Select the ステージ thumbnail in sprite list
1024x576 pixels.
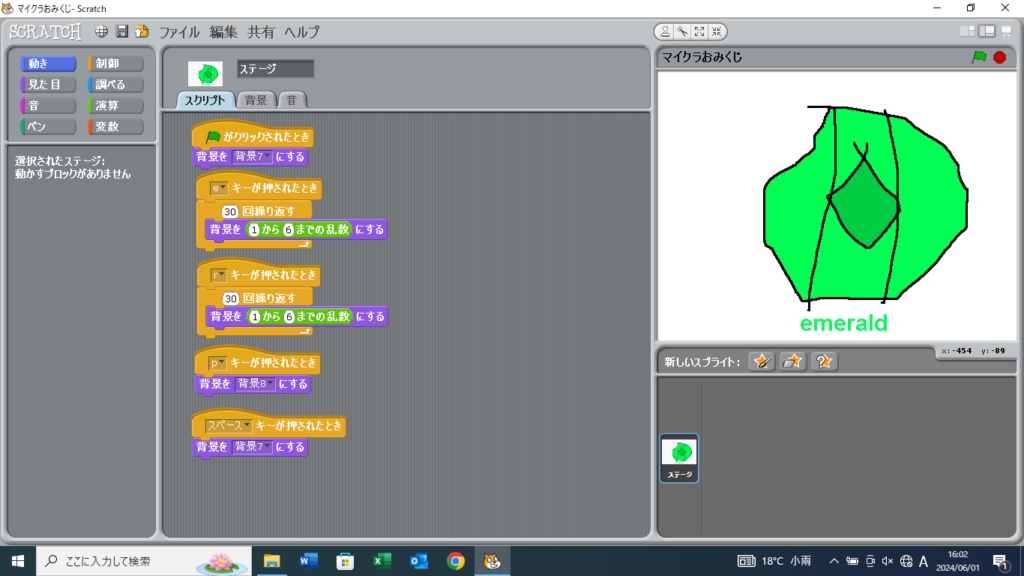pos(679,458)
